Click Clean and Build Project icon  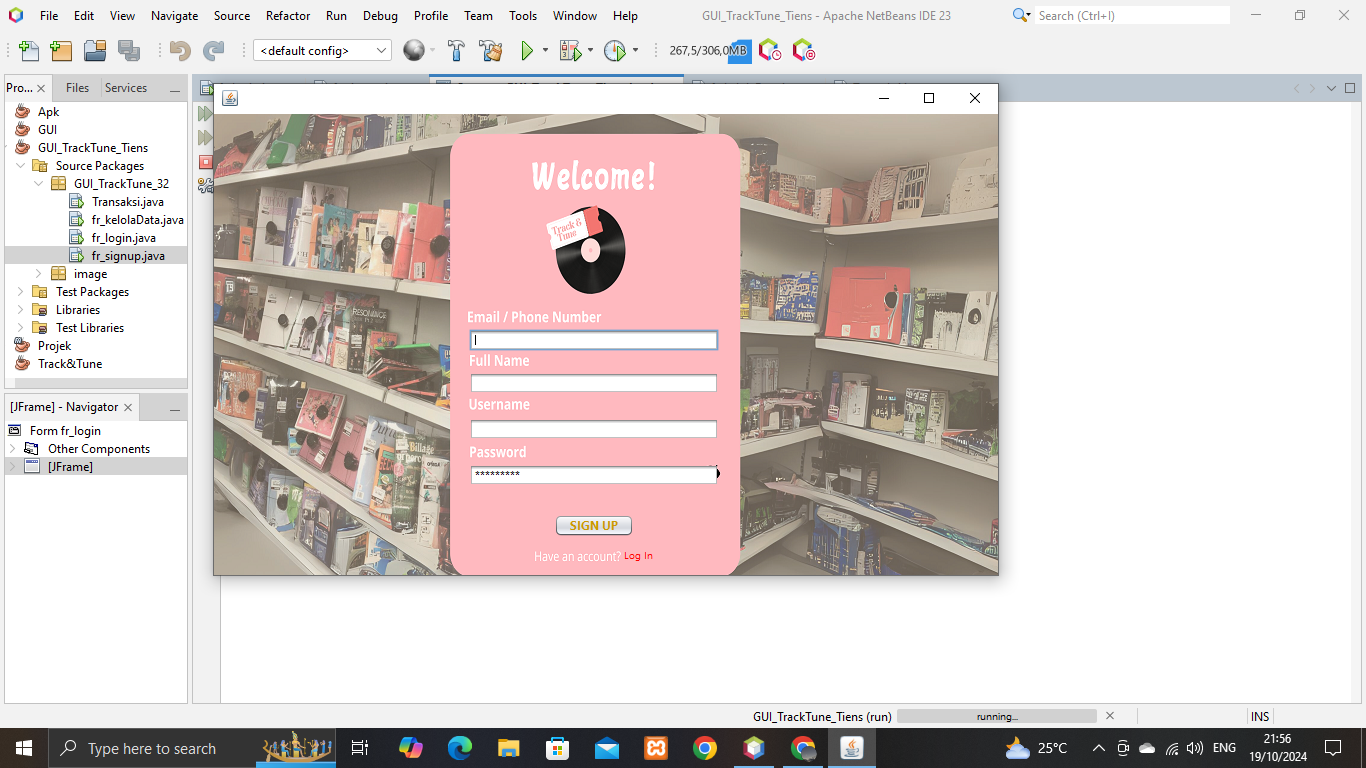[x=490, y=51]
